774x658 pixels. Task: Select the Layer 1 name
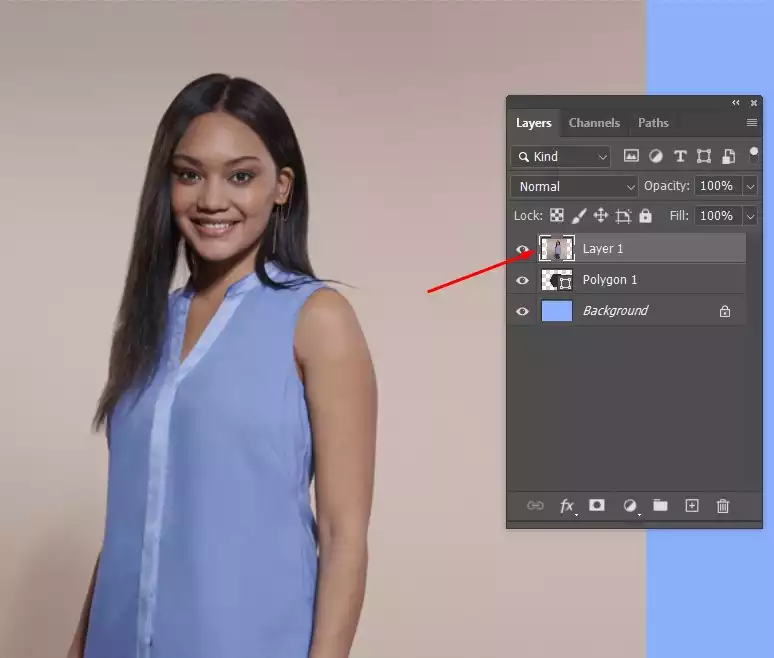(x=603, y=249)
